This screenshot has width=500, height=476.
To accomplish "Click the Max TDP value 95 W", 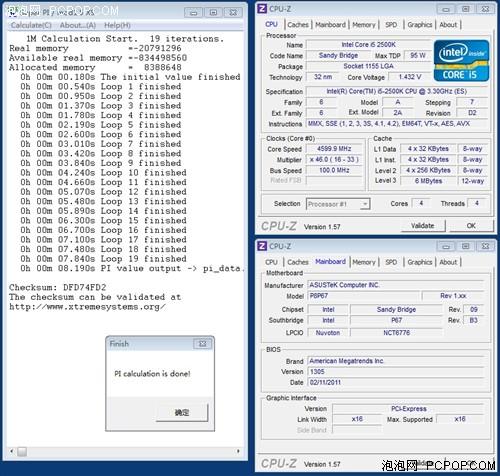I will coord(418,55).
